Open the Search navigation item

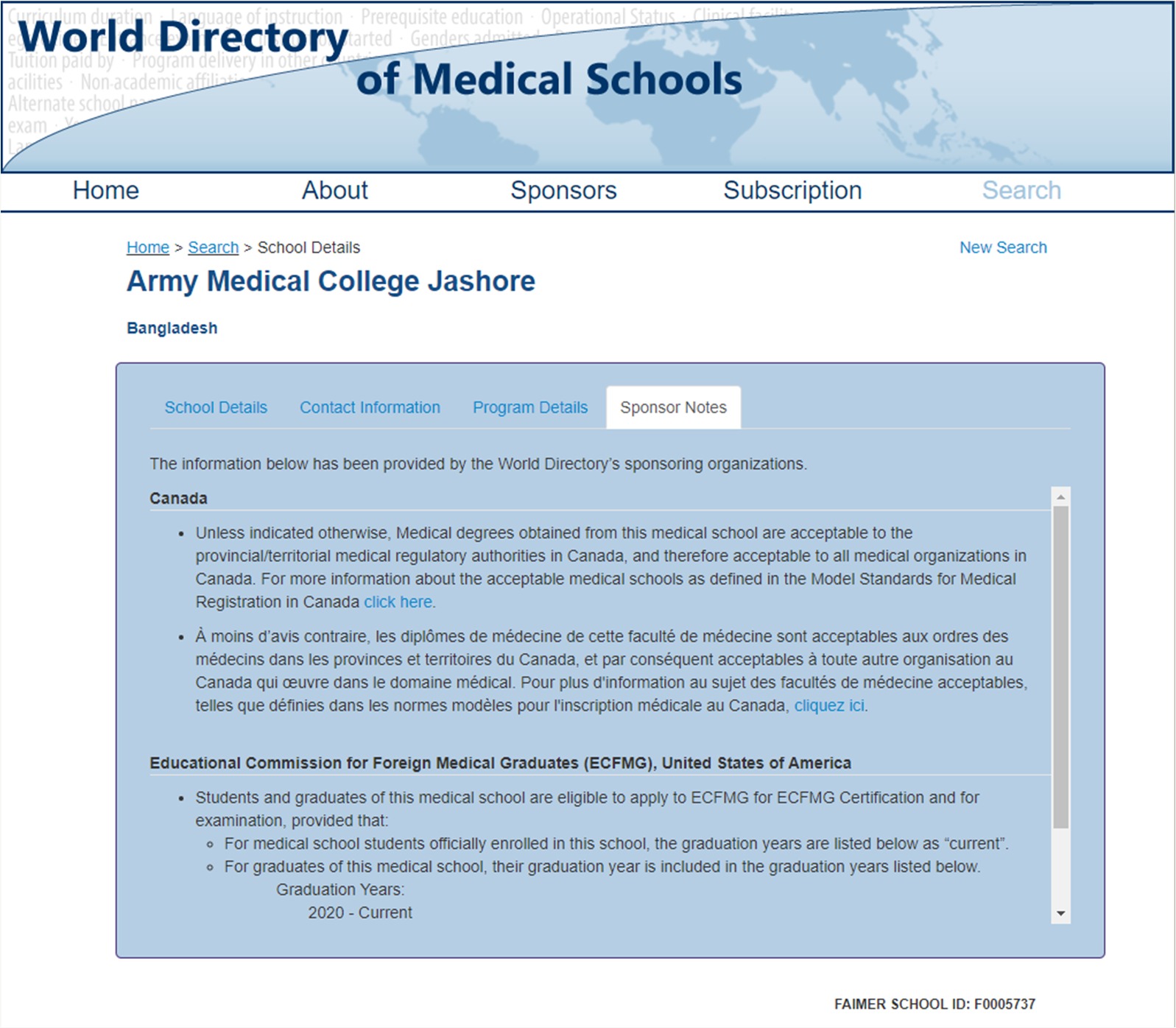point(1021,190)
